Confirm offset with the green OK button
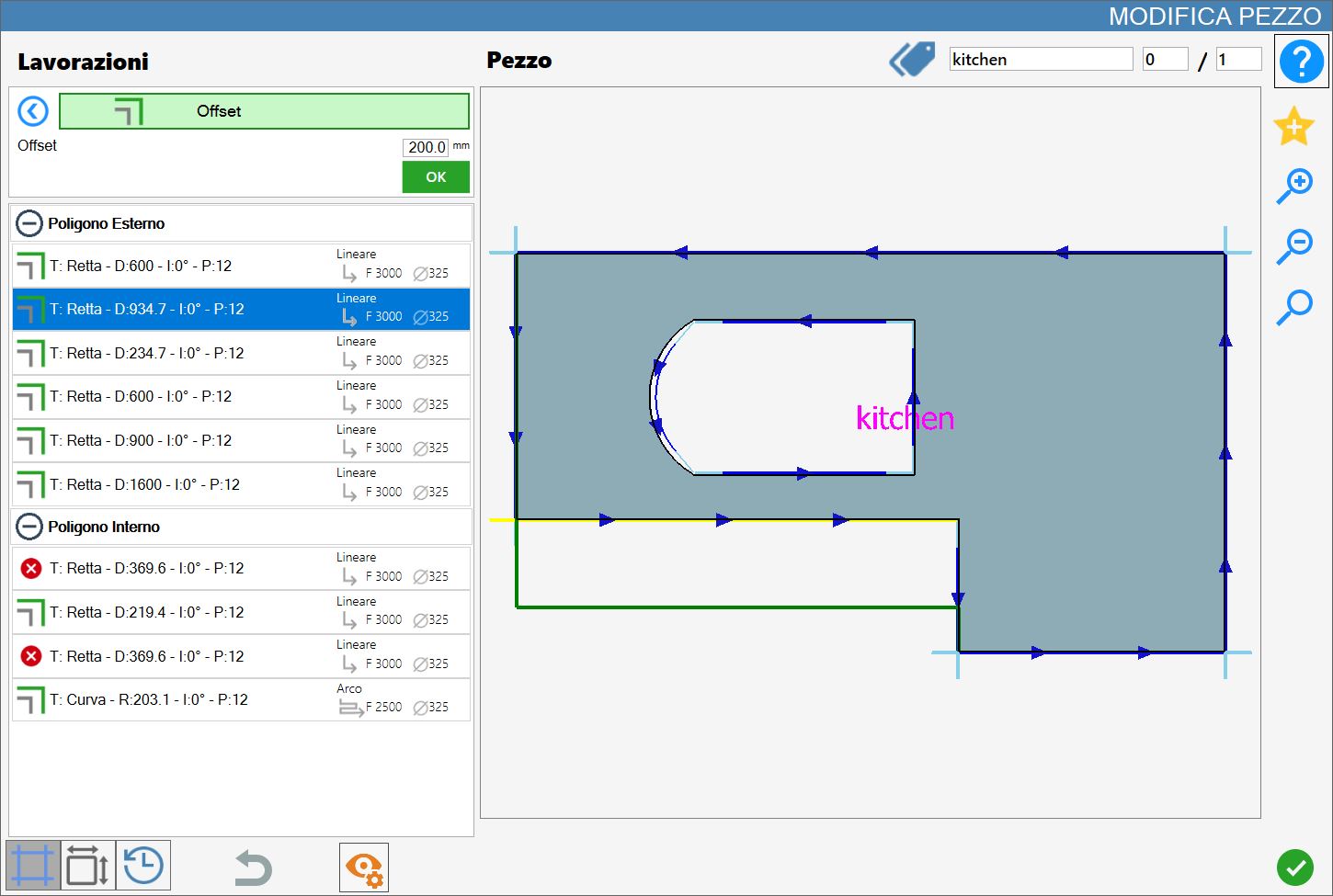 point(436,177)
